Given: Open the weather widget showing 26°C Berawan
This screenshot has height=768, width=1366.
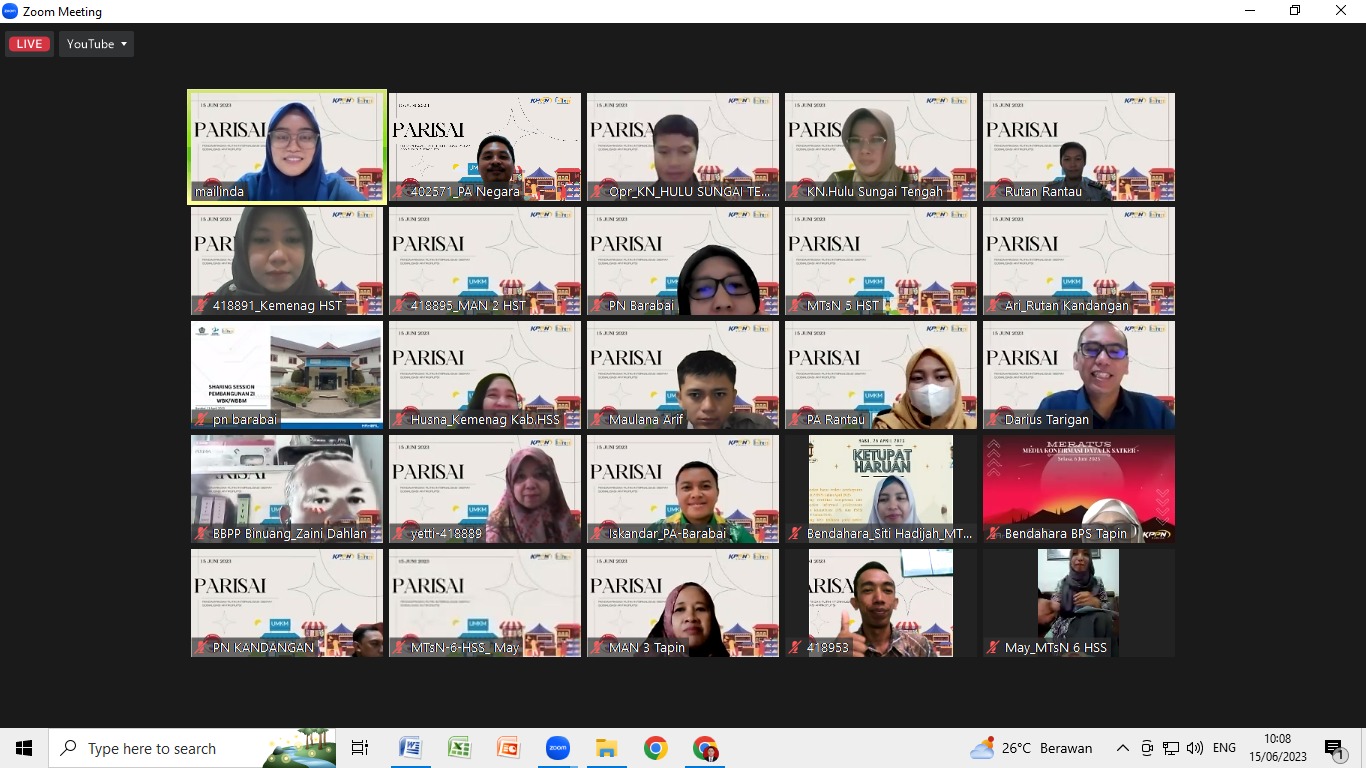Looking at the screenshot, I should [x=1031, y=748].
